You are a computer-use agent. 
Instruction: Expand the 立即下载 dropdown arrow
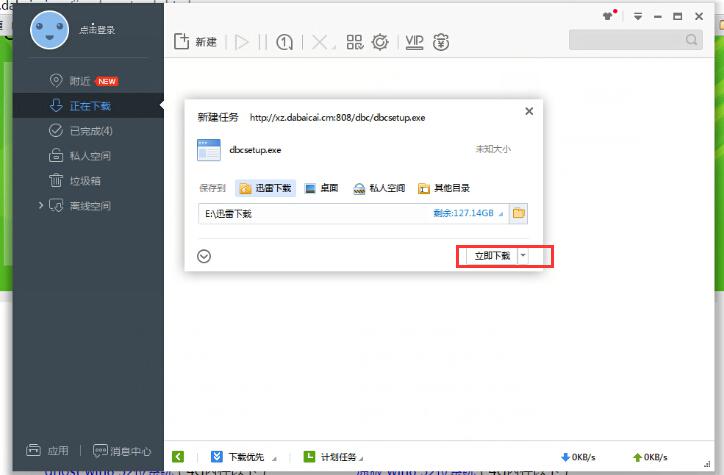click(x=524, y=256)
